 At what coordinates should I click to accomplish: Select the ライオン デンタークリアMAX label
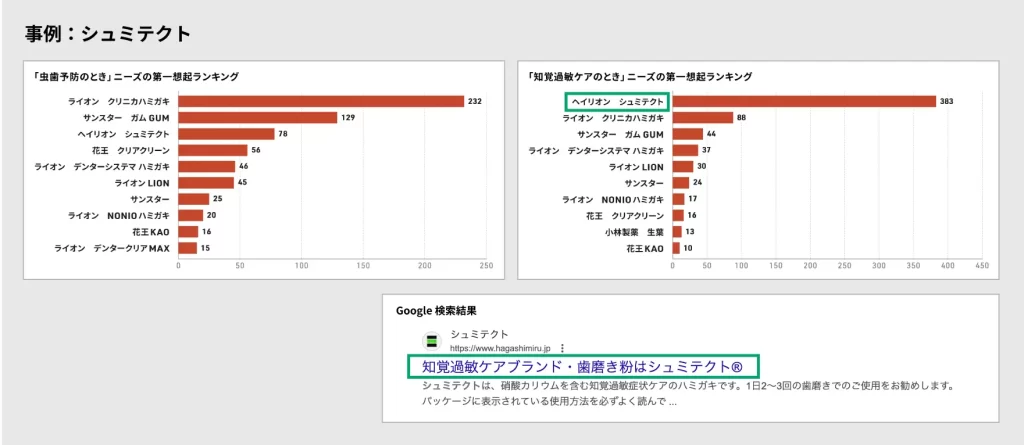(x=111, y=248)
